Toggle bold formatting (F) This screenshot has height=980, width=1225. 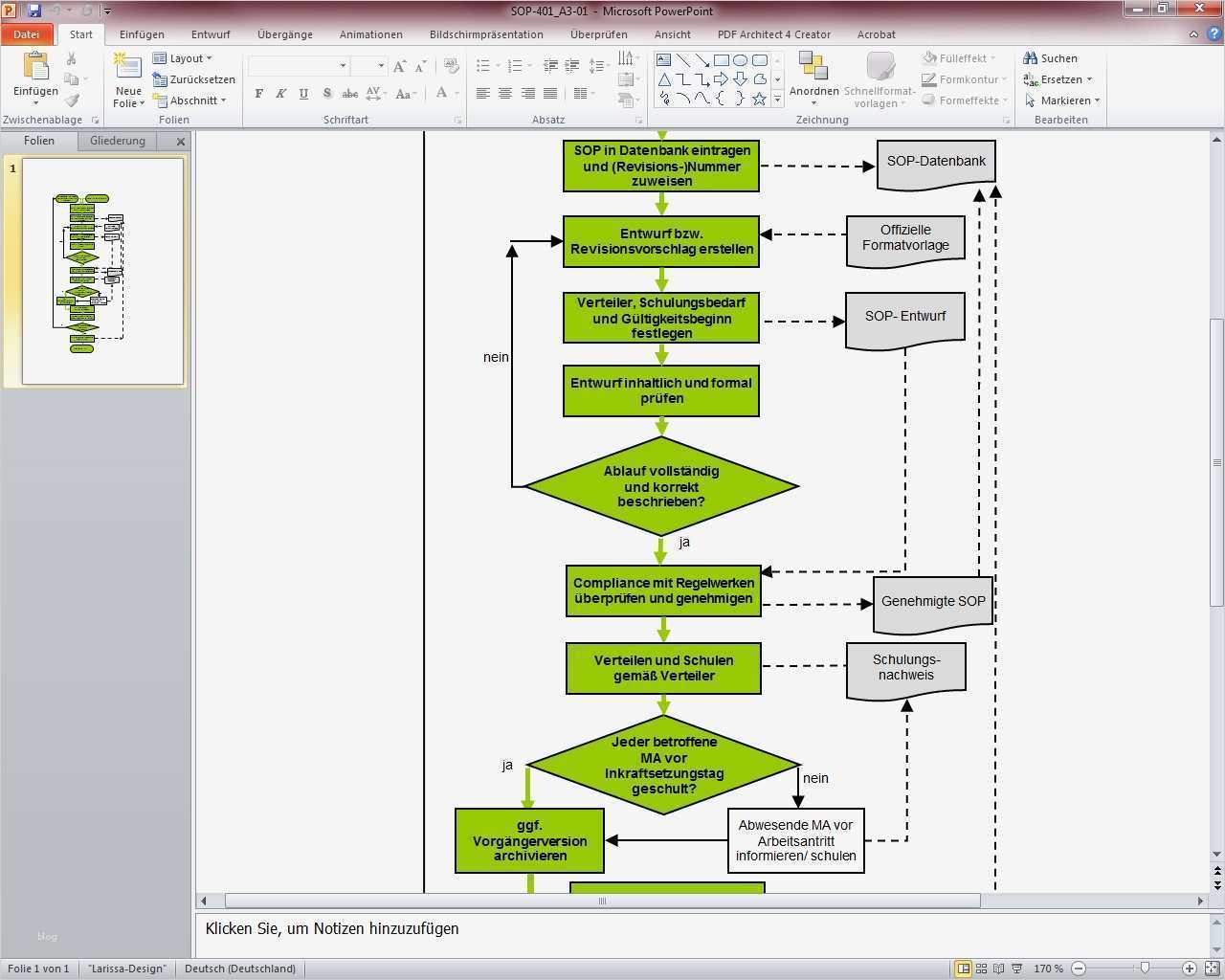(259, 94)
